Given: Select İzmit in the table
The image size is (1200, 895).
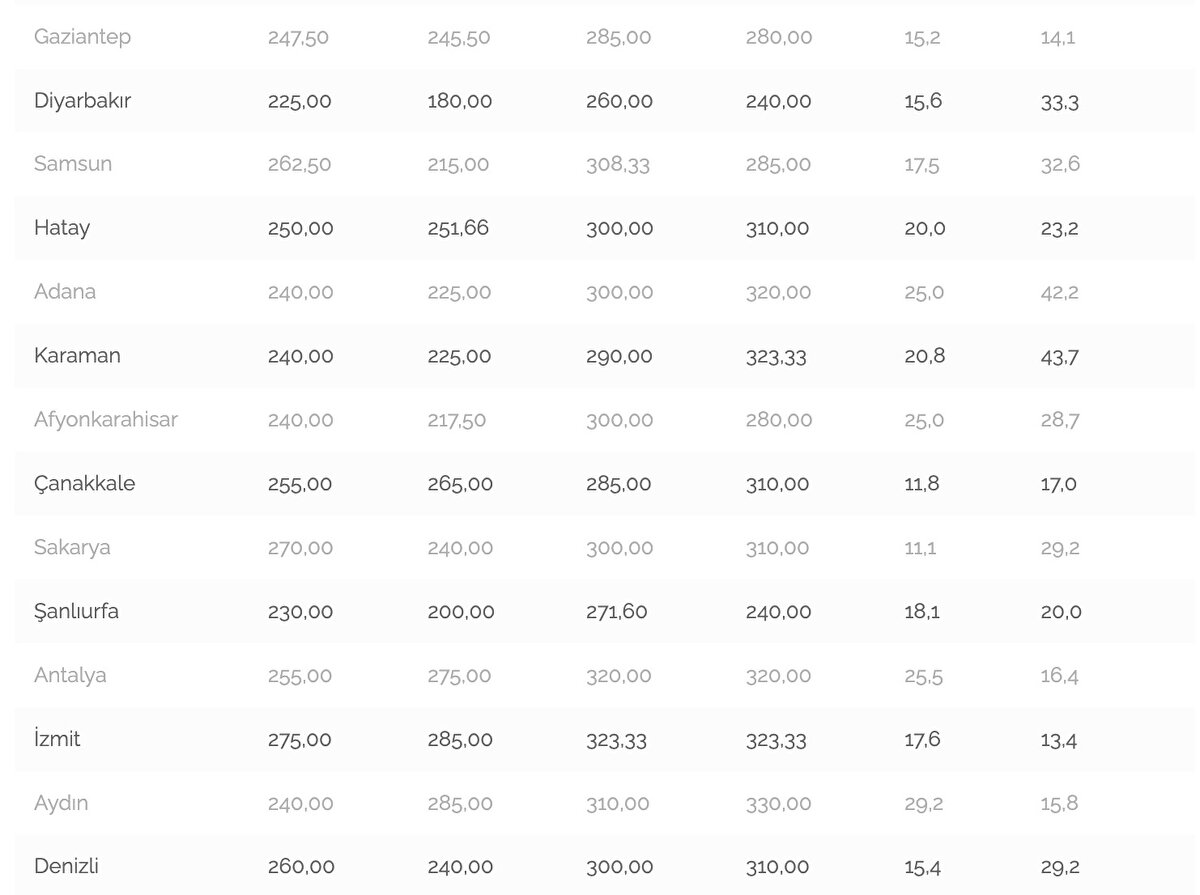Looking at the screenshot, I should (x=57, y=739).
